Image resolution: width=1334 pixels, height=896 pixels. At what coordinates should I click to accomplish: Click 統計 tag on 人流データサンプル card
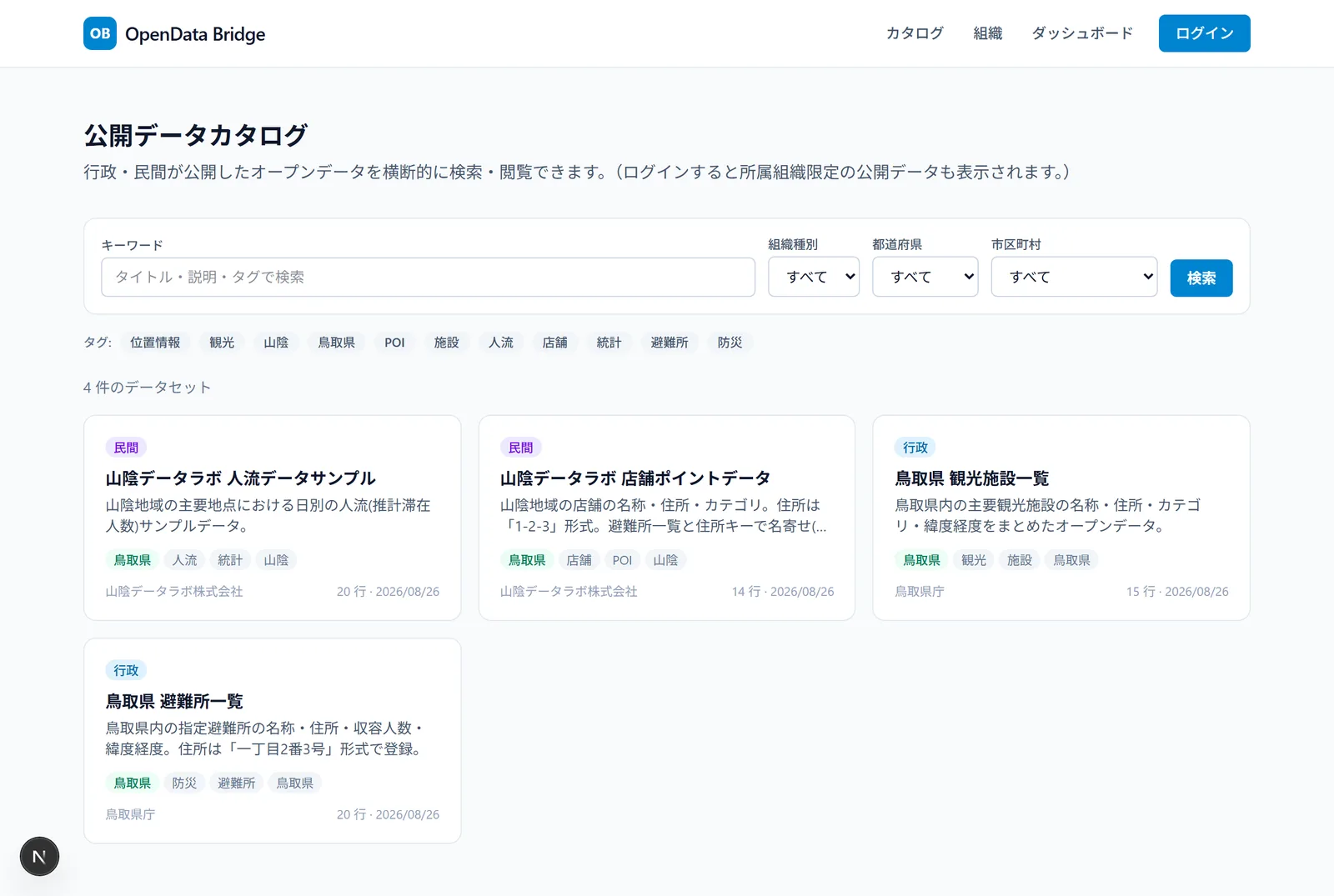[x=230, y=560]
